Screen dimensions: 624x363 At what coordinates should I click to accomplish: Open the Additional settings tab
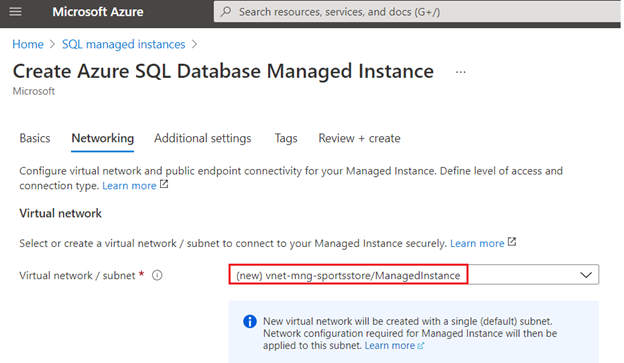pos(203,138)
